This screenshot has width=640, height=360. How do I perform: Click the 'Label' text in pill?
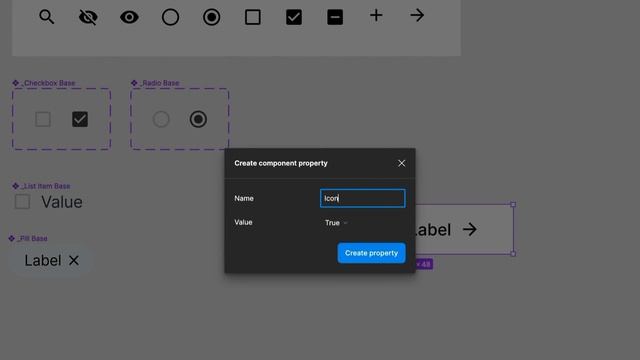tap(43, 260)
